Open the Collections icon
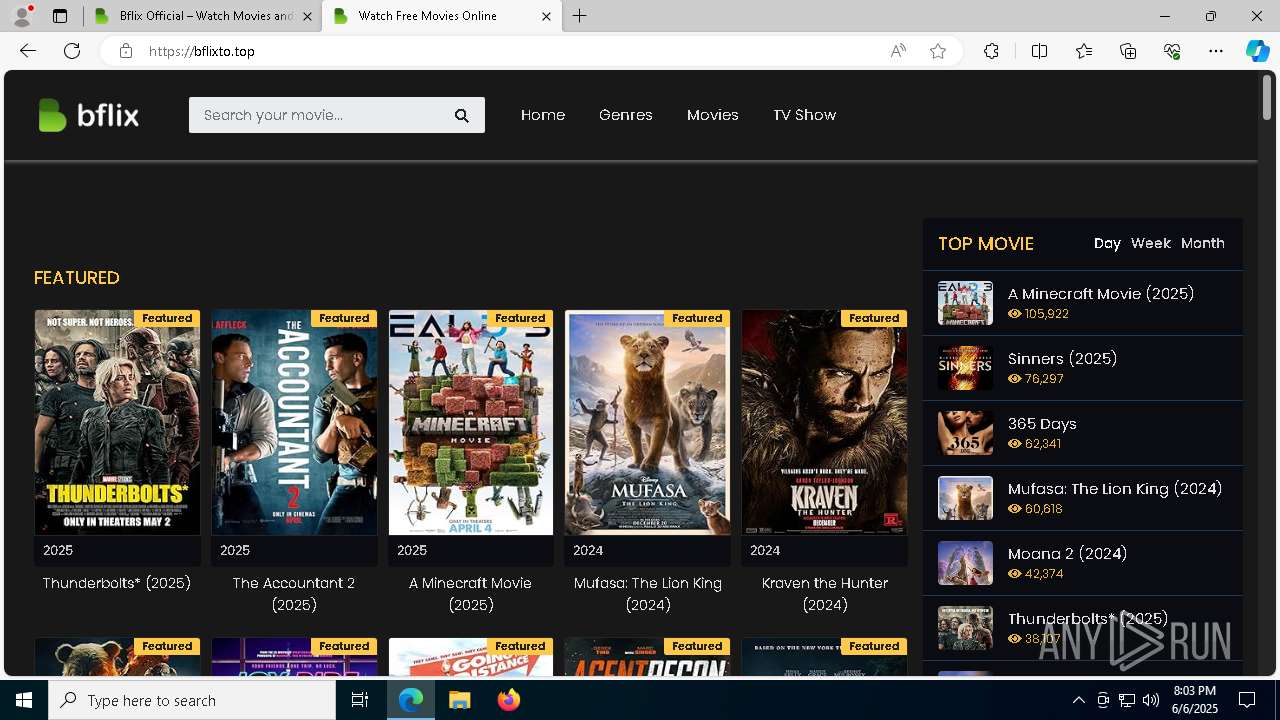Viewport: 1280px width, 720px height. (x=1128, y=51)
